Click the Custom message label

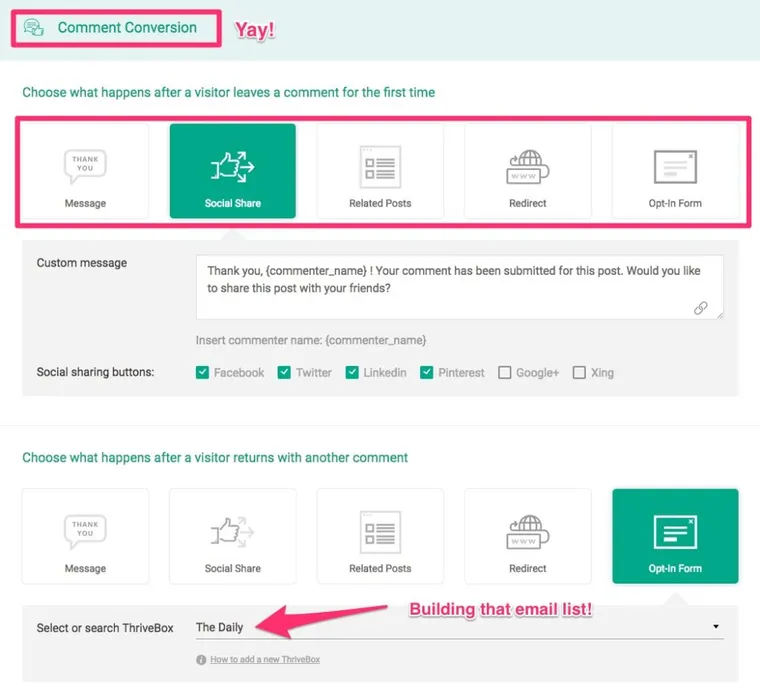coord(82,263)
